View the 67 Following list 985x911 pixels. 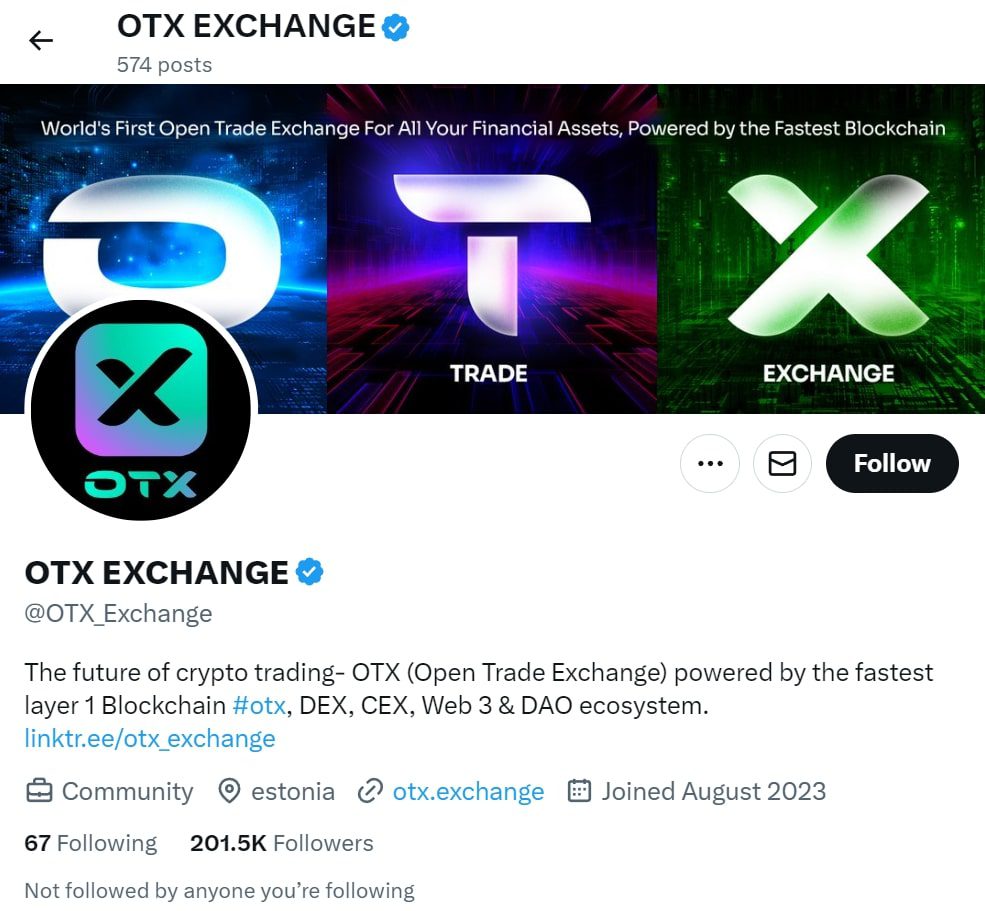click(x=90, y=843)
